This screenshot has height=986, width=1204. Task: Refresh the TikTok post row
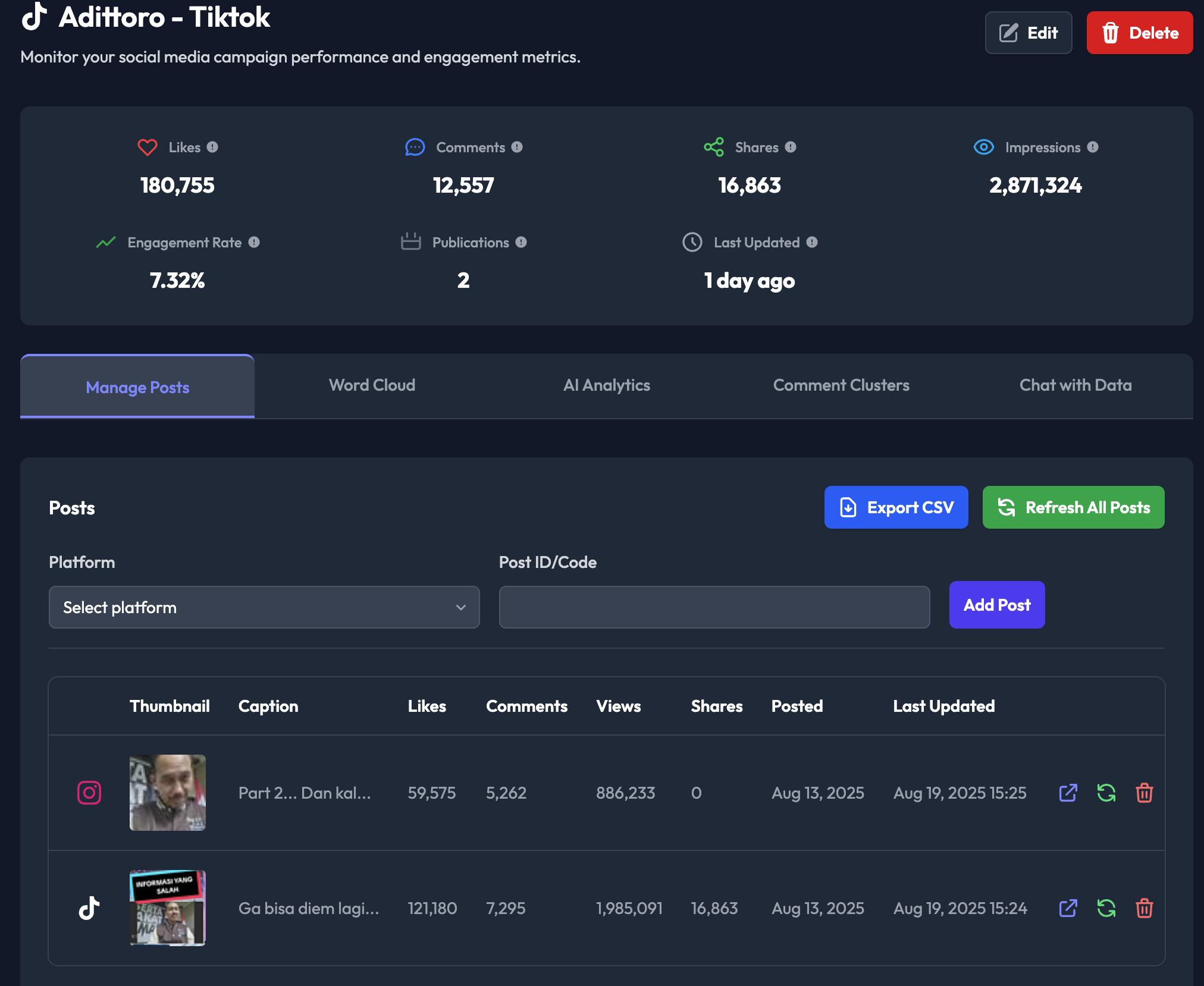coord(1106,908)
